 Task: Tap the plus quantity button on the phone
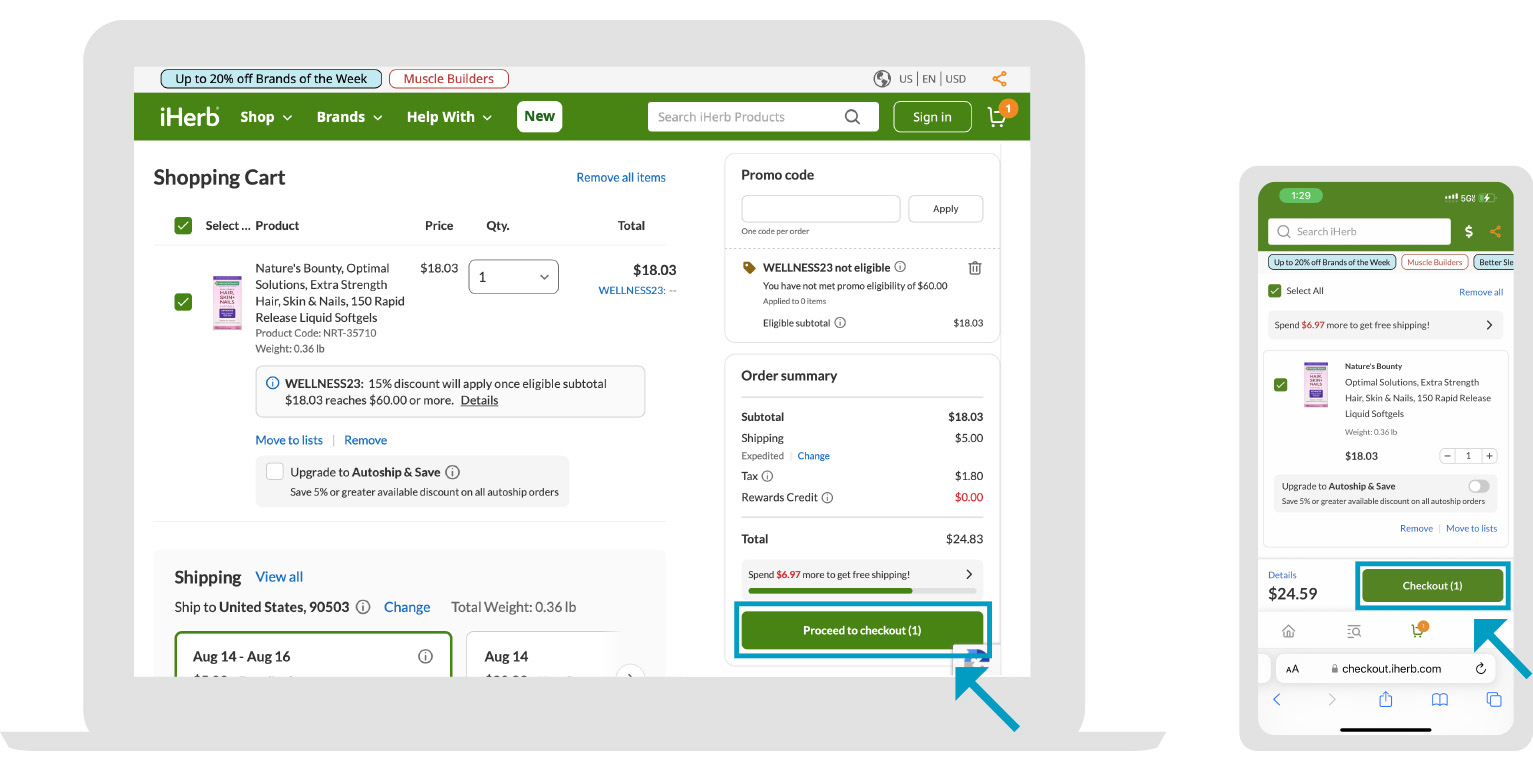tap(1489, 456)
